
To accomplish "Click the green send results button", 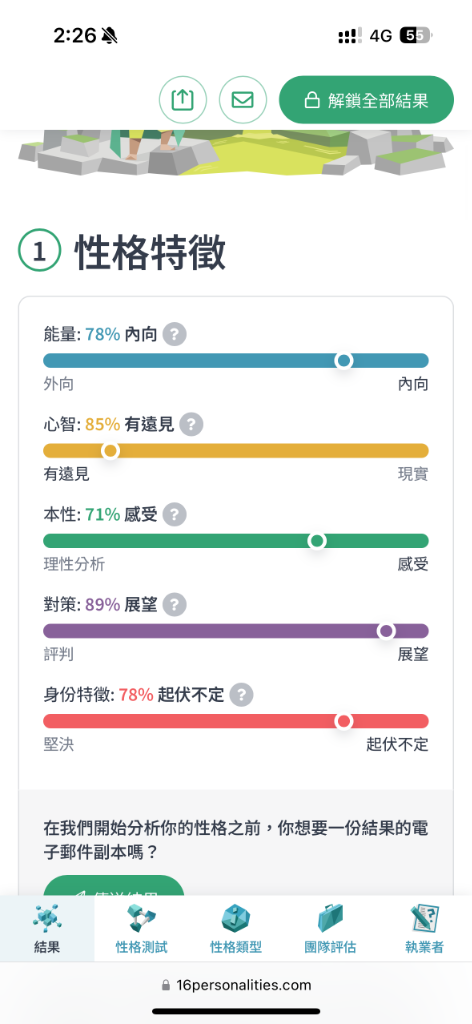I will pos(114,885).
